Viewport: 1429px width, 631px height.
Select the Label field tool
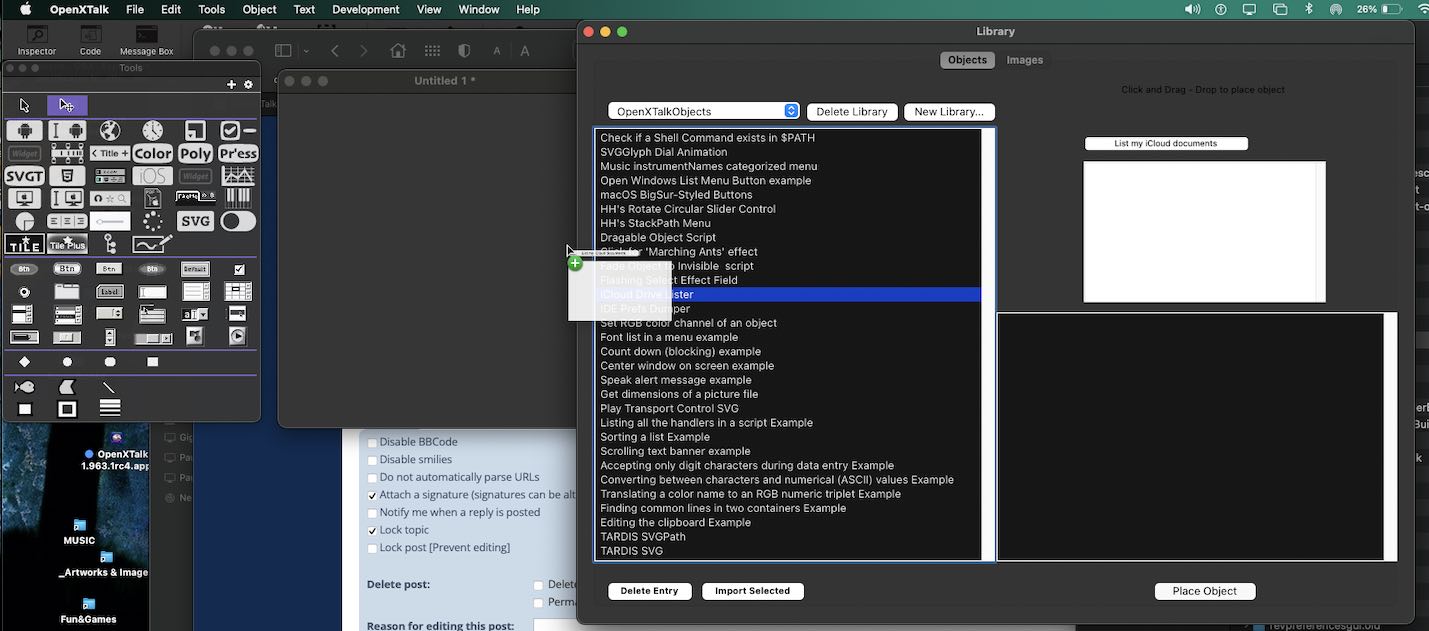(110, 292)
